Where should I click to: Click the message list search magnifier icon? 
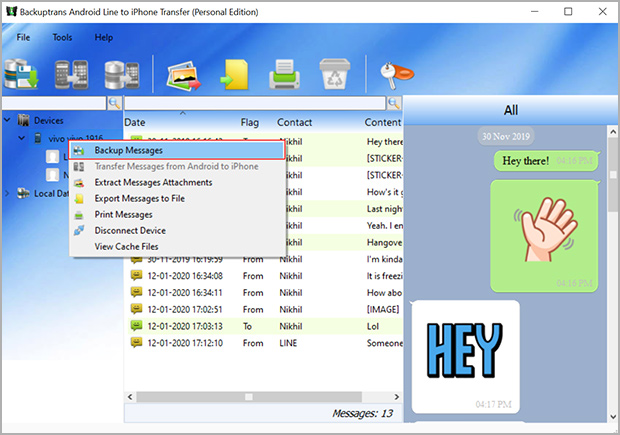click(x=394, y=103)
